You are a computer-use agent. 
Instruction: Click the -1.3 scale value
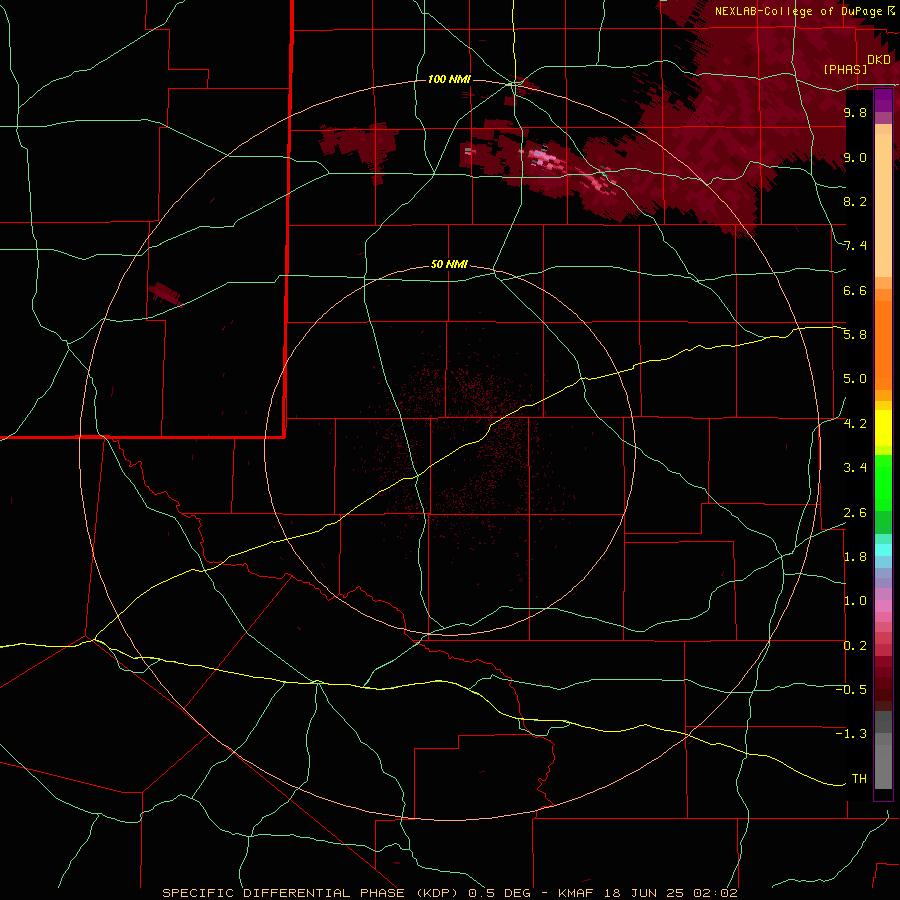click(x=851, y=734)
